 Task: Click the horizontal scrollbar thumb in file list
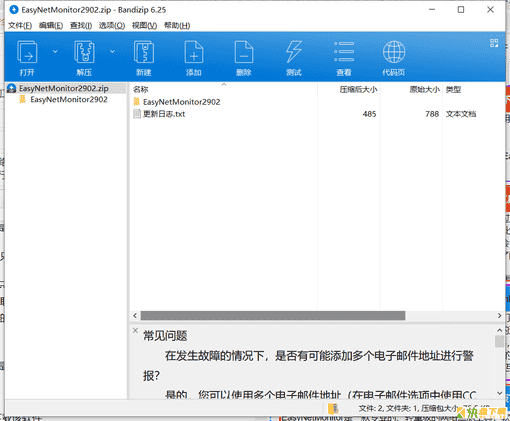point(273,315)
